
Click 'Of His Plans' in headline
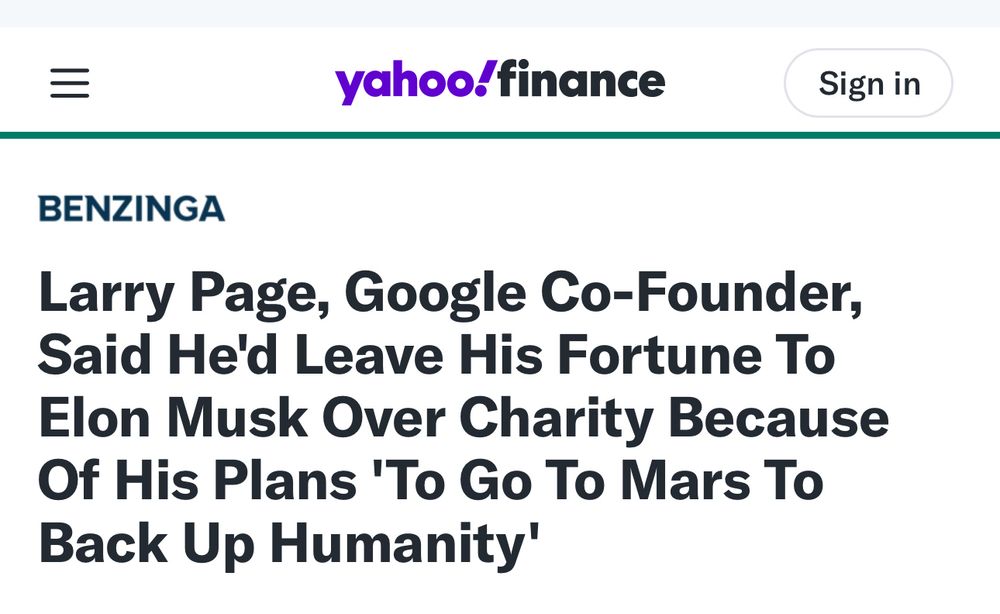tap(198, 481)
